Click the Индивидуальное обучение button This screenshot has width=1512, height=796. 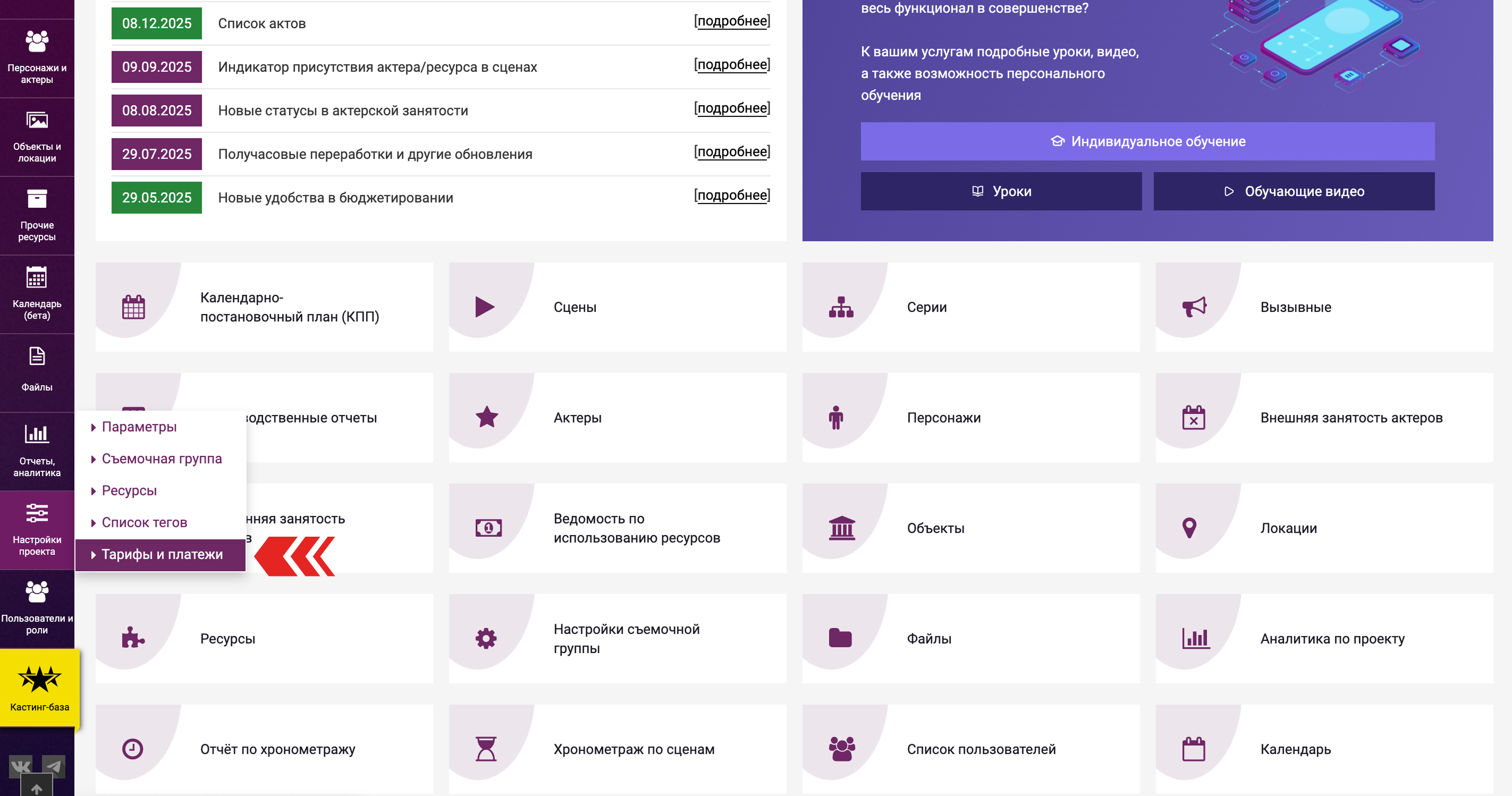[1147, 141]
